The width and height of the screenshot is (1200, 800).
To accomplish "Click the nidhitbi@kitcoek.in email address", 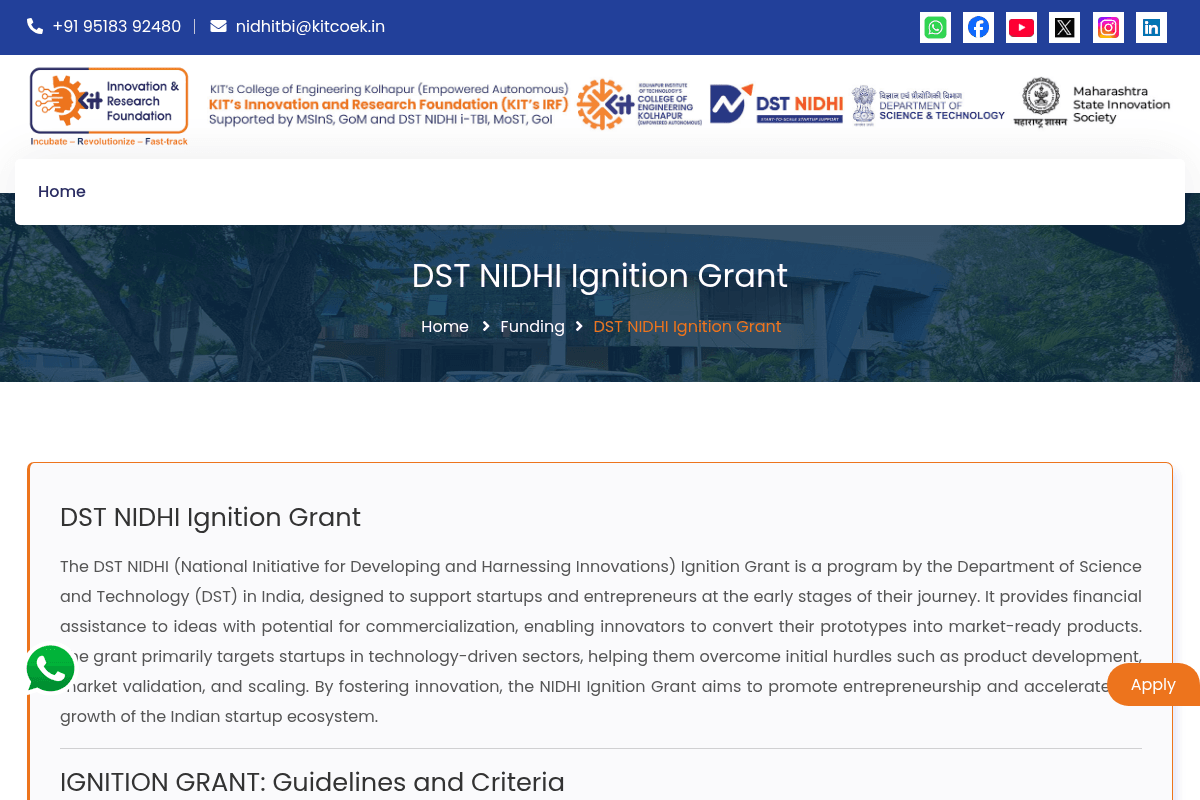I will 310,26.
